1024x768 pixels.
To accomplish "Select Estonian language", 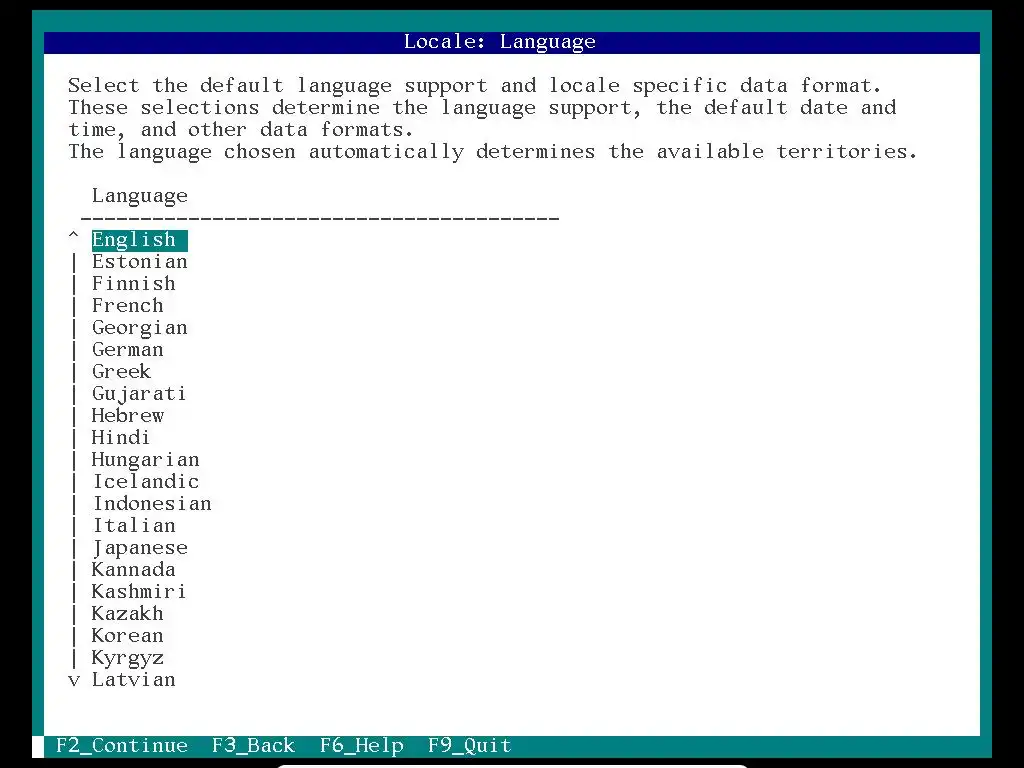I will (139, 262).
